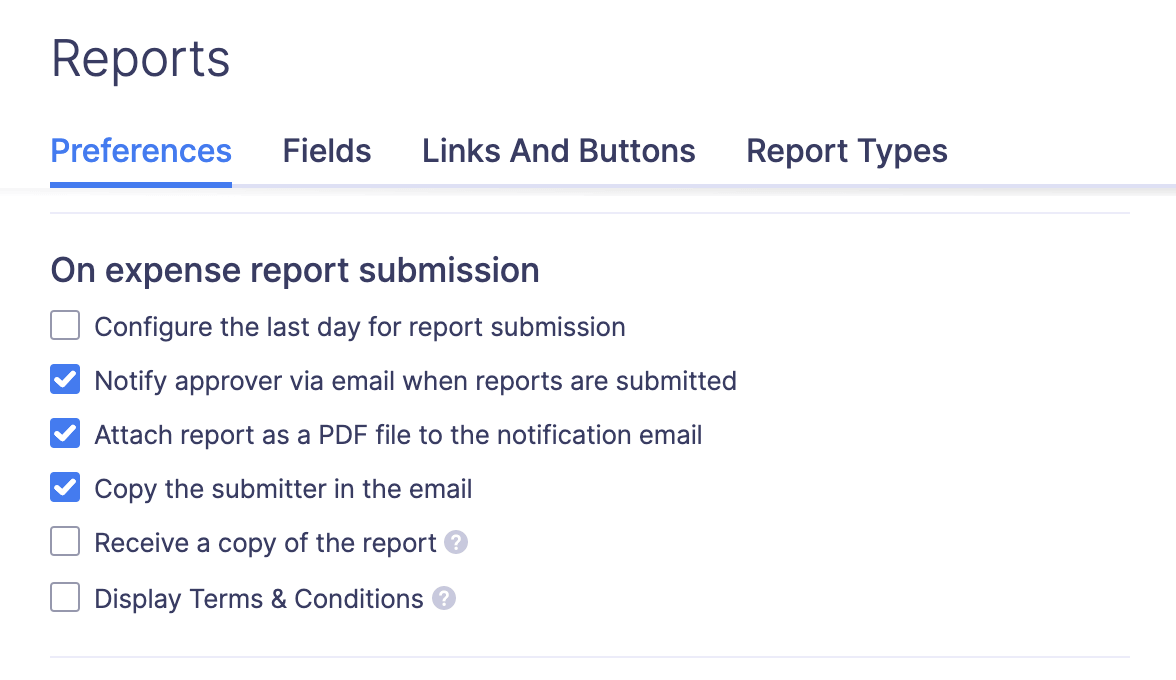Click the "Display Terms & Conditions" label text

tap(259, 599)
